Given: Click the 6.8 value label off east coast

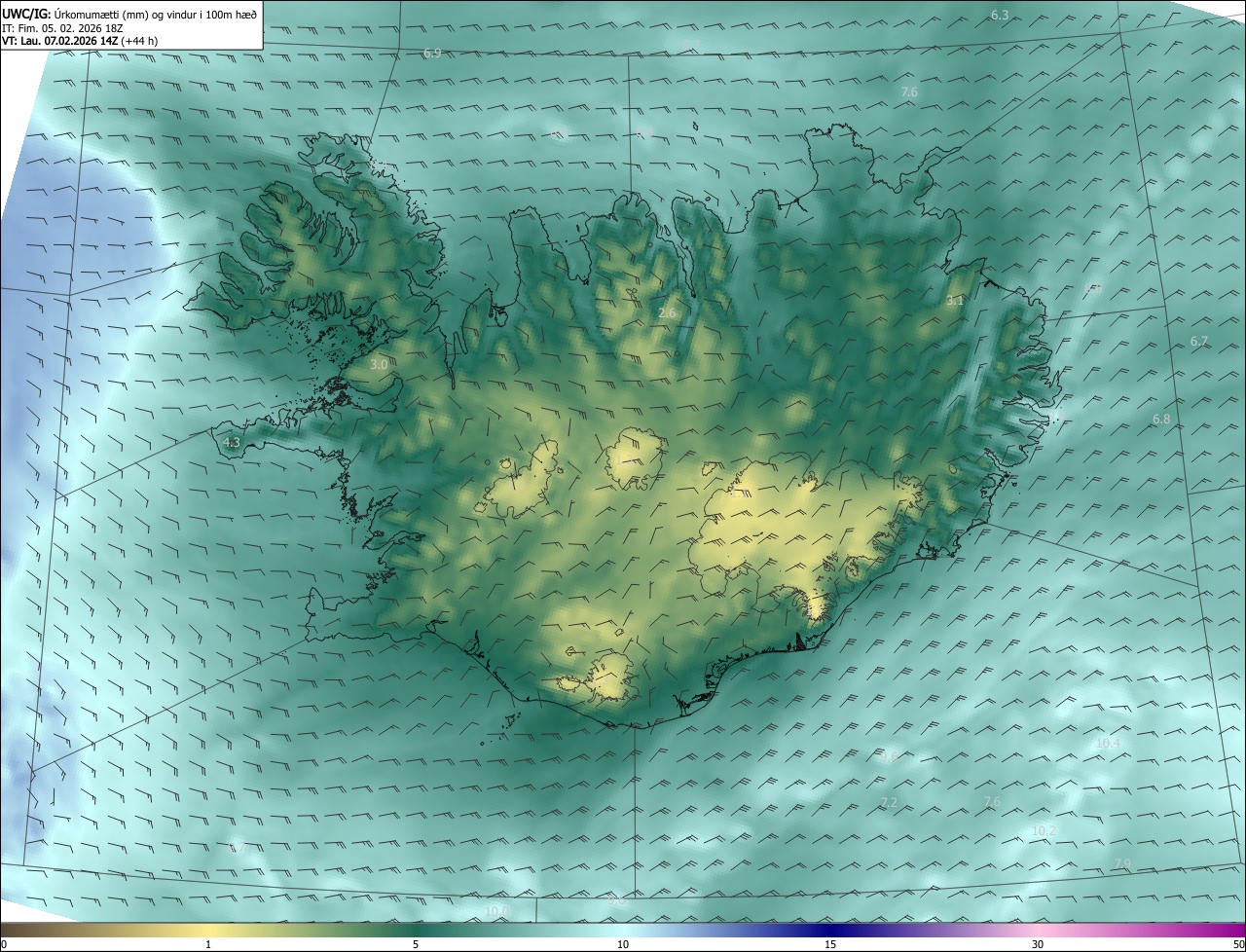Looking at the screenshot, I should coord(1161,420).
